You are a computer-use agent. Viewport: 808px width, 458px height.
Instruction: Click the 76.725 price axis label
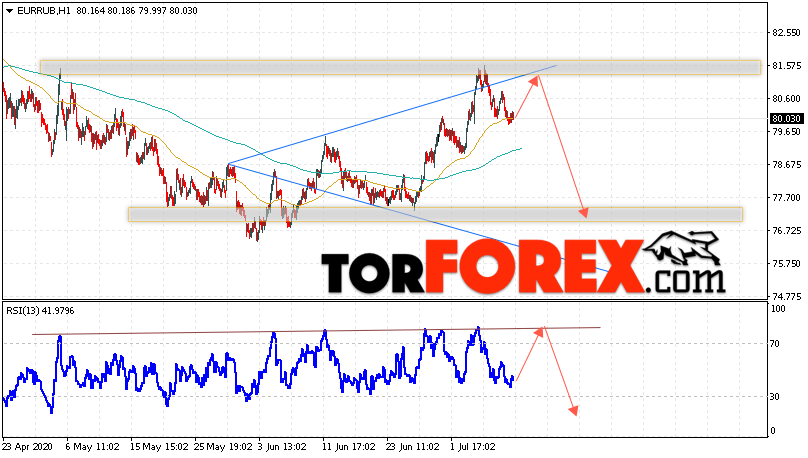786,230
